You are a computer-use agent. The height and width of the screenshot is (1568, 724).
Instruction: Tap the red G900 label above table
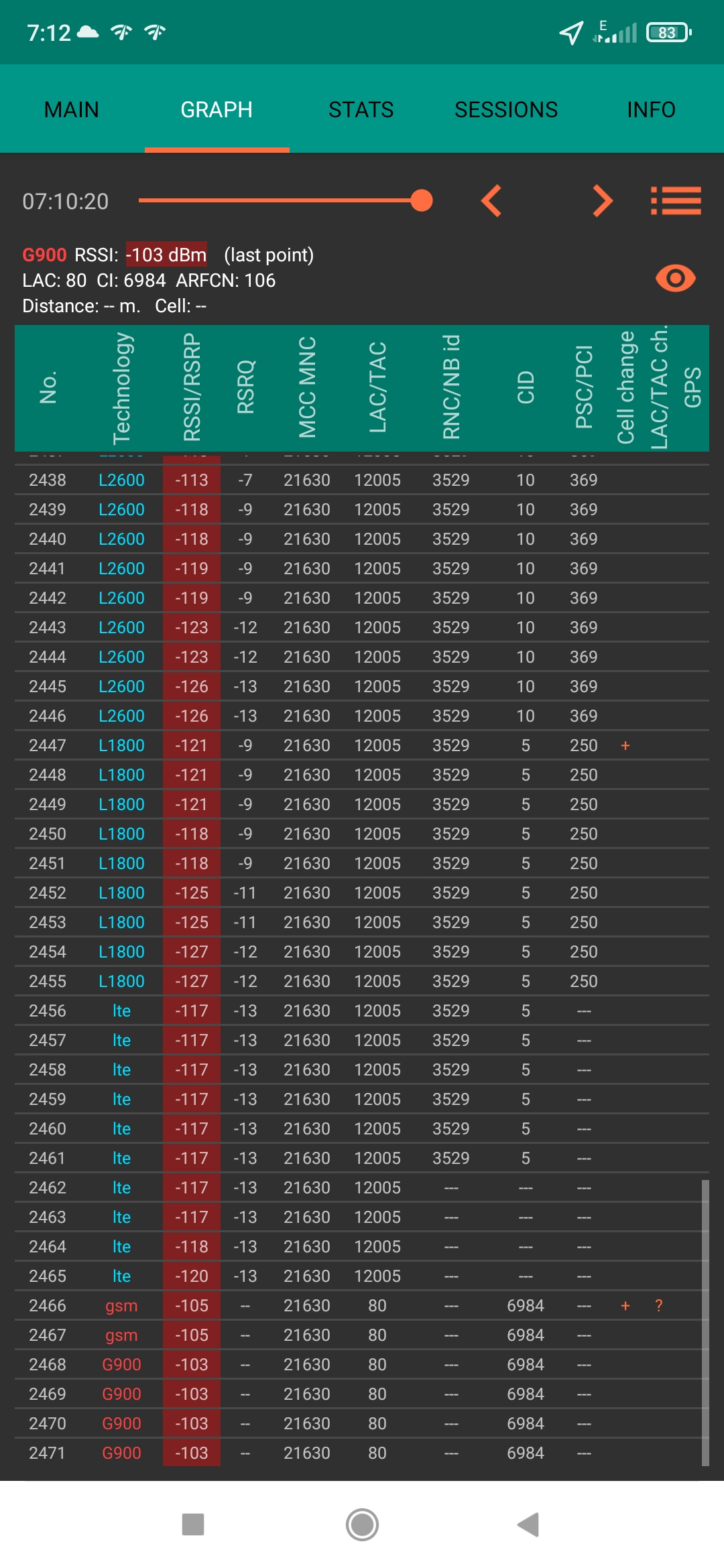44,255
